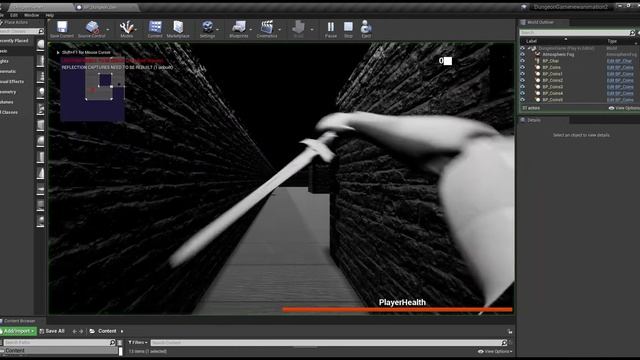The width and height of the screenshot is (640, 360).
Task: Expand the Build options dropdown arrow
Action: 312,29
